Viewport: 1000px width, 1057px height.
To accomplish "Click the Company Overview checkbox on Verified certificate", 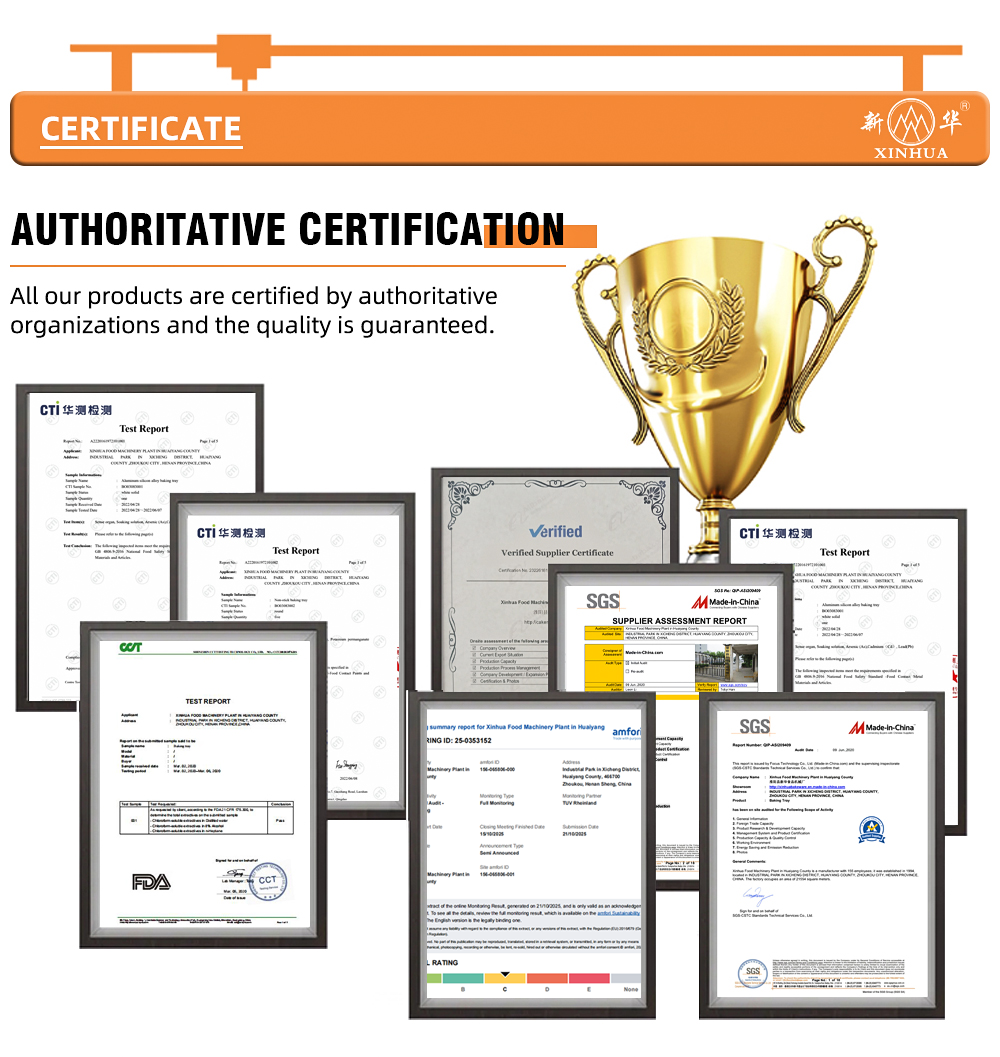I will (474, 648).
